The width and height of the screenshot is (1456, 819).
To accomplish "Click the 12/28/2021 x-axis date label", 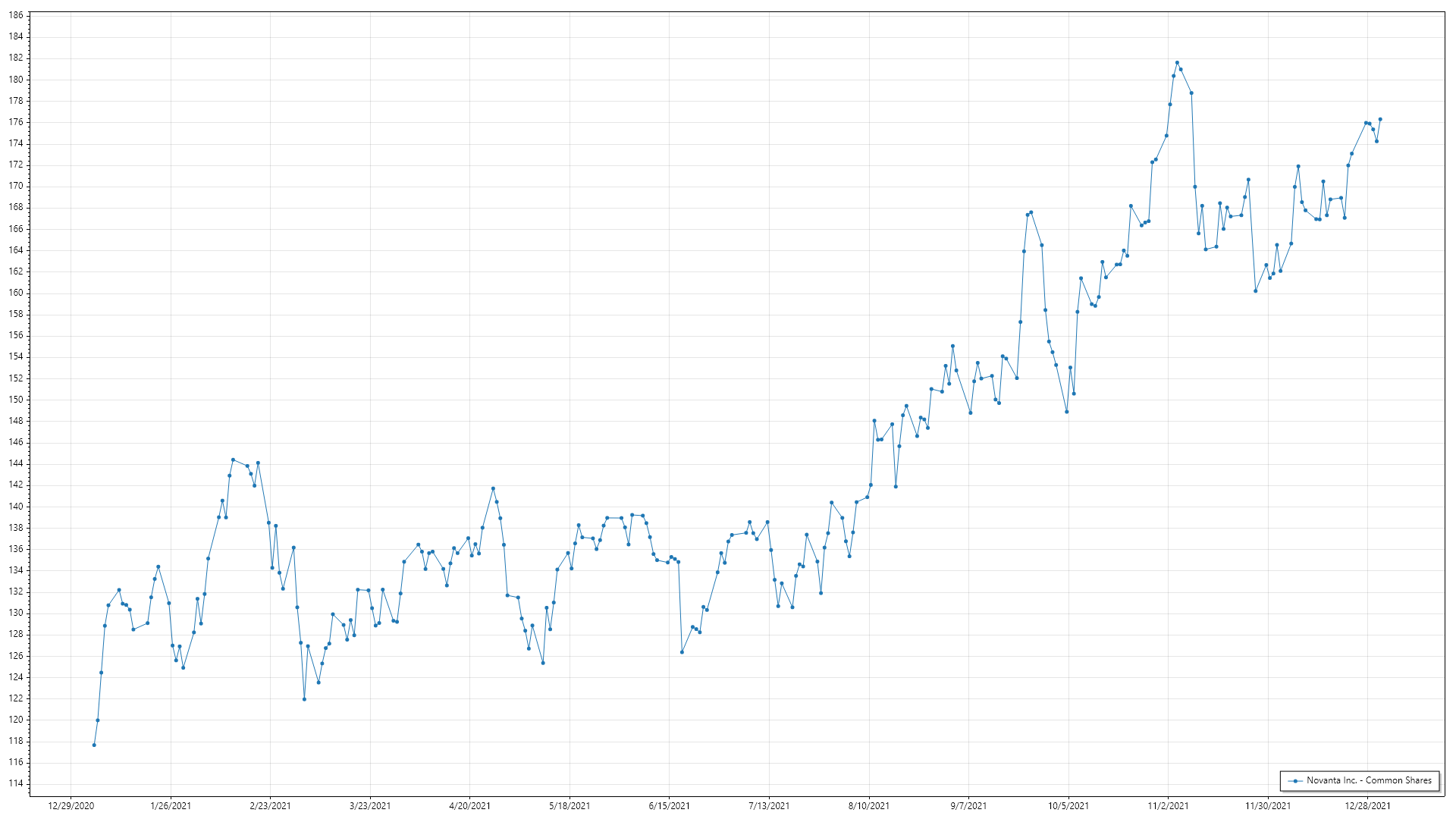I will pos(1367,806).
